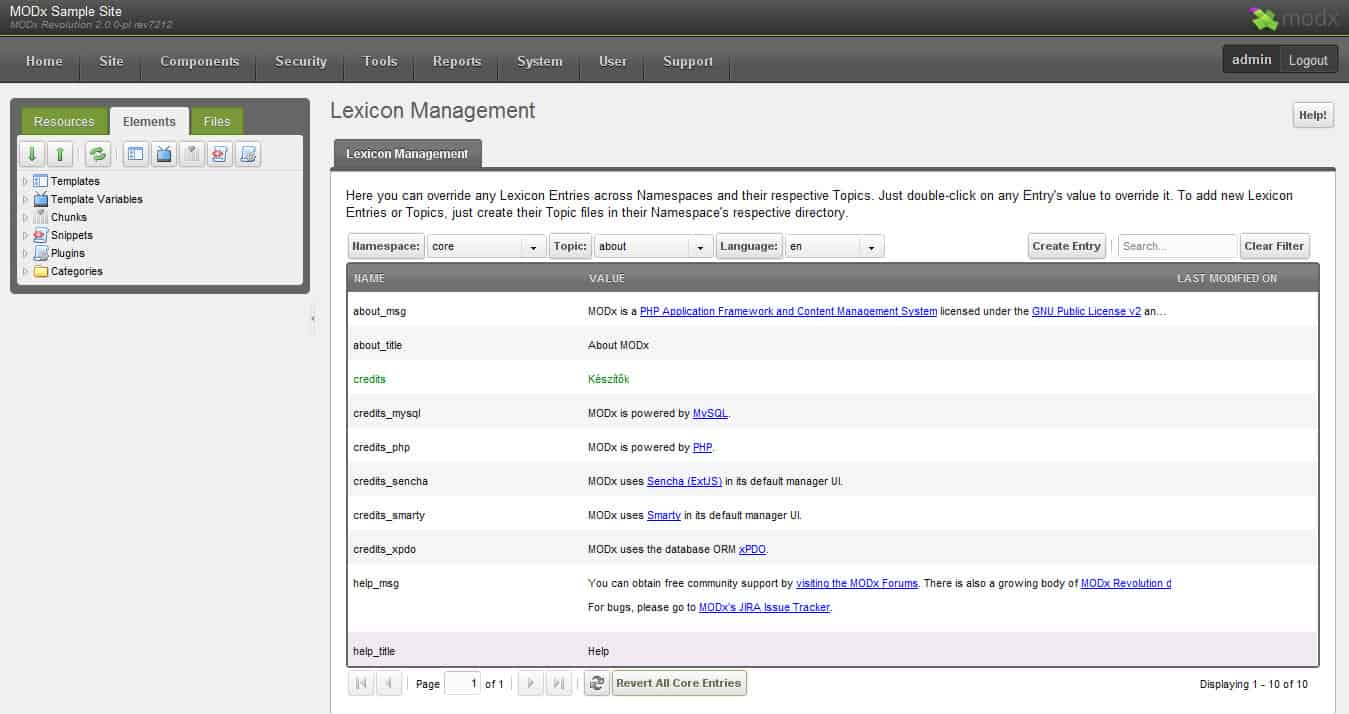1349x714 pixels.
Task: Expand the Snippets tree node
Action: [x=26, y=236]
